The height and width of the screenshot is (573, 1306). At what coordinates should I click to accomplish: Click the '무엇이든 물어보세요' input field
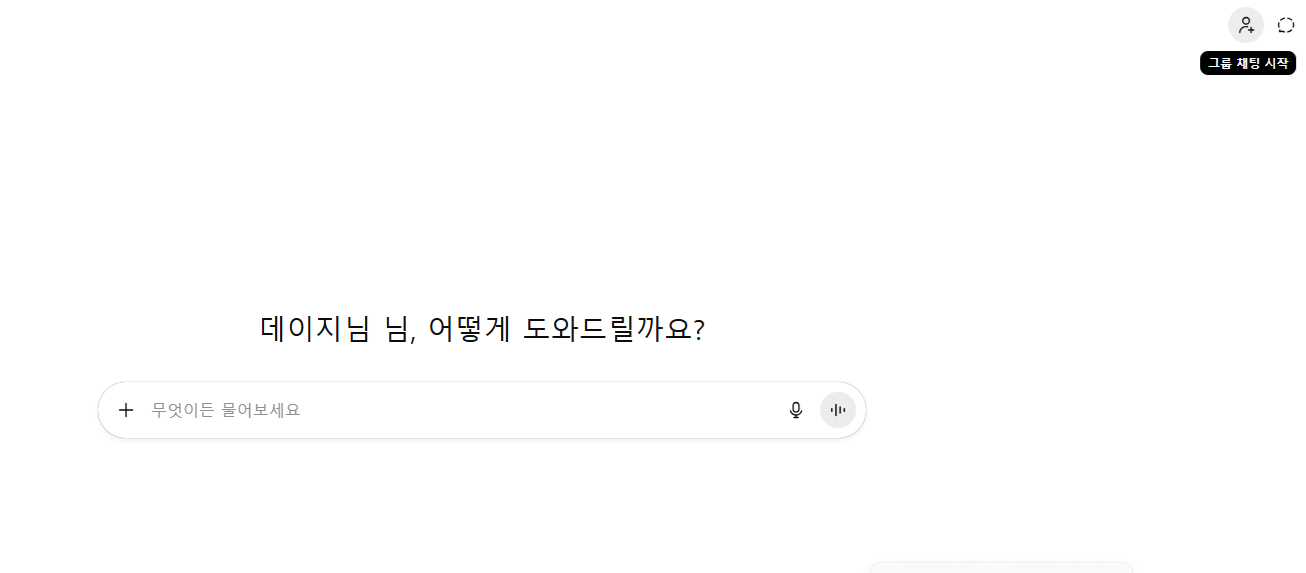[x=460, y=410]
